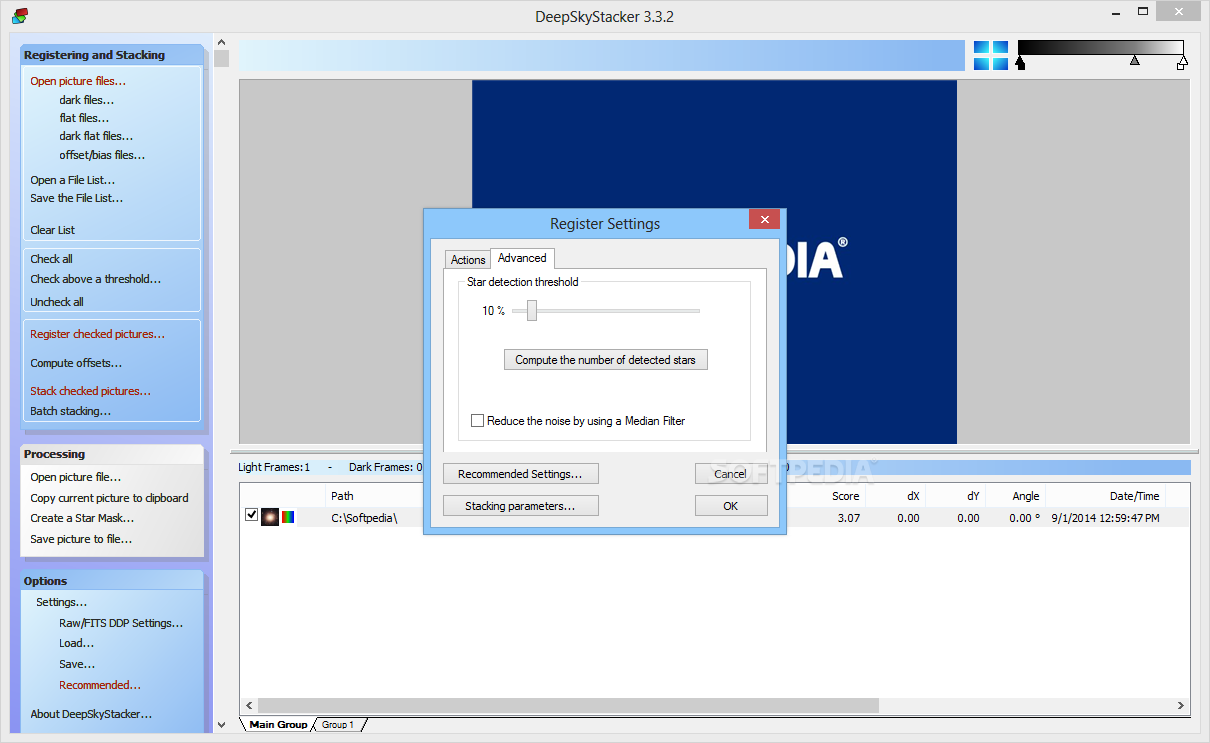The width and height of the screenshot is (1210, 743).
Task: Open About DeepSkyStacker
Action: [91, 714]
